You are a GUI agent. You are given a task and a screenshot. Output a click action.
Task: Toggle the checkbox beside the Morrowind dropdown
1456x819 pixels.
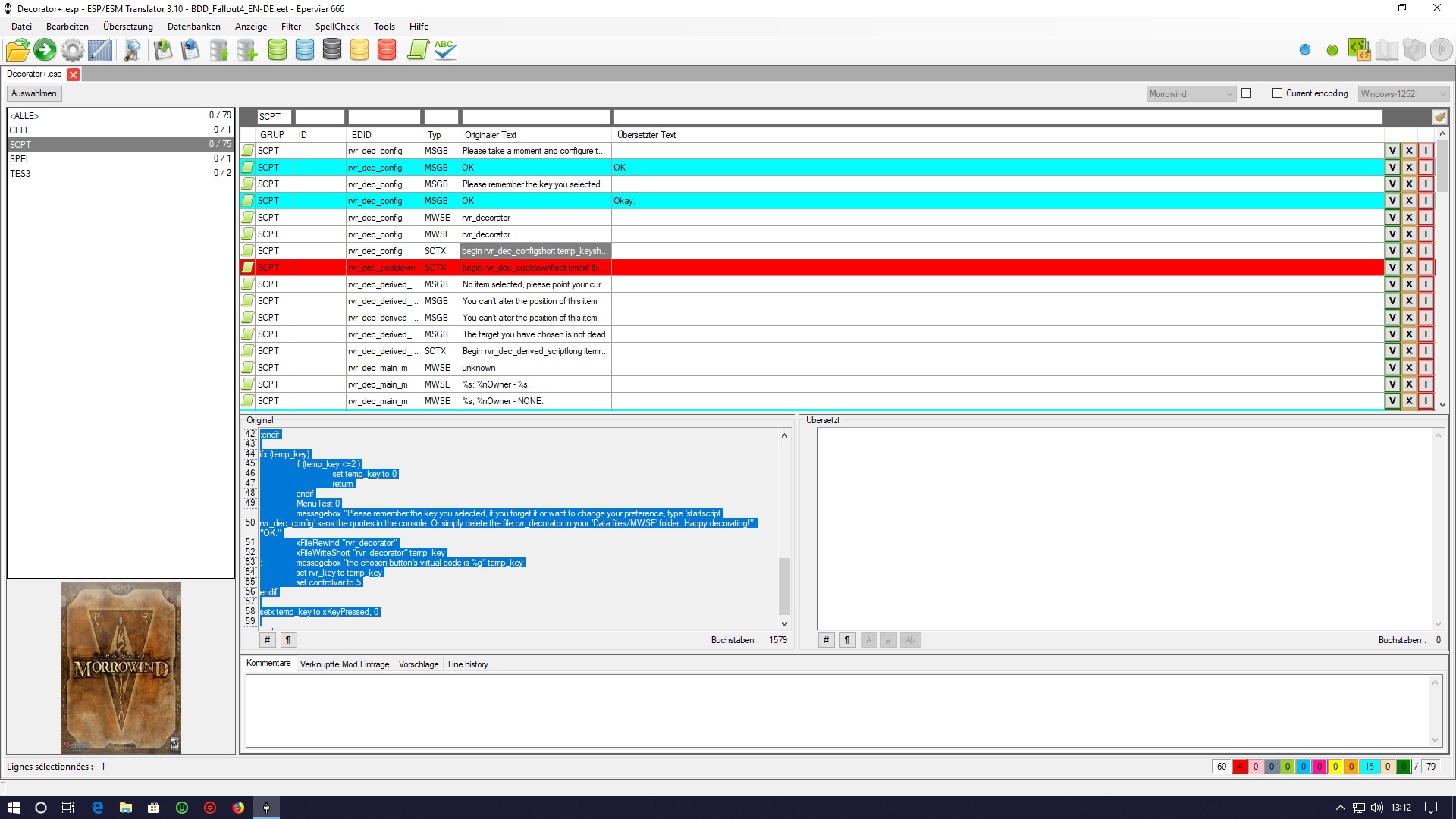pyautogui.click(x=1246, y=93)
